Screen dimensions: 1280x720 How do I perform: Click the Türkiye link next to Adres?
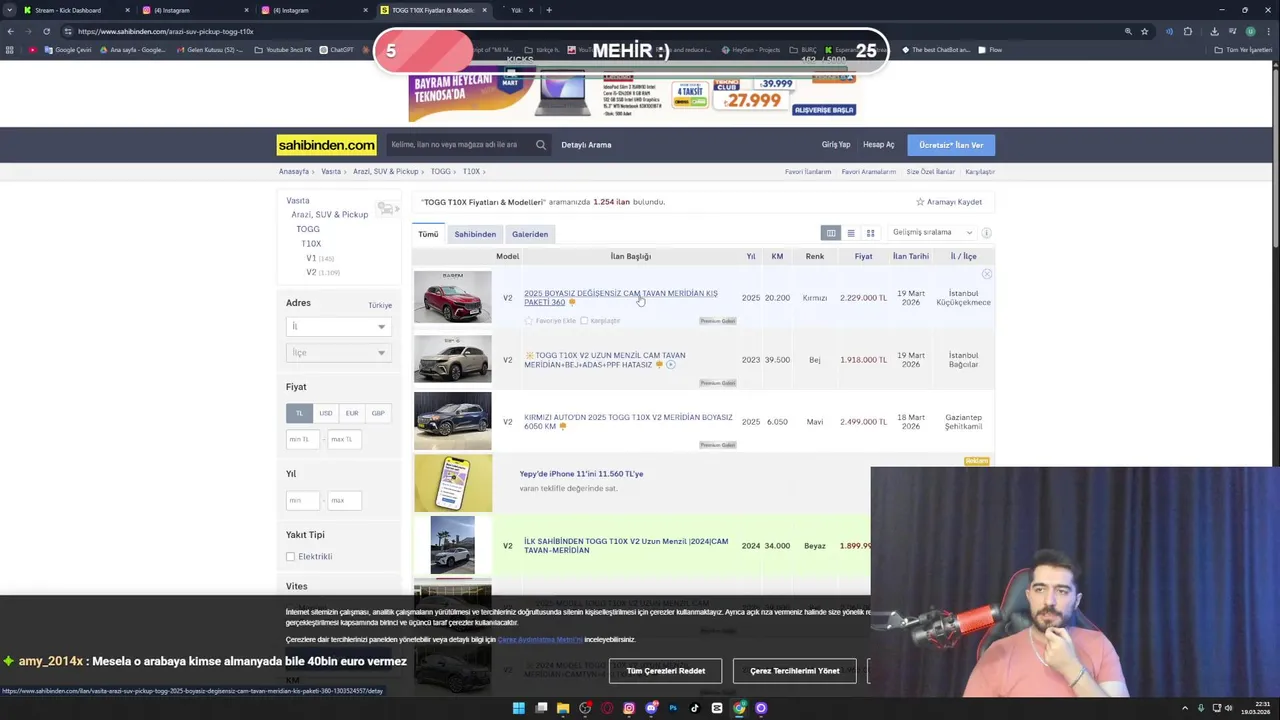(380, 305)
